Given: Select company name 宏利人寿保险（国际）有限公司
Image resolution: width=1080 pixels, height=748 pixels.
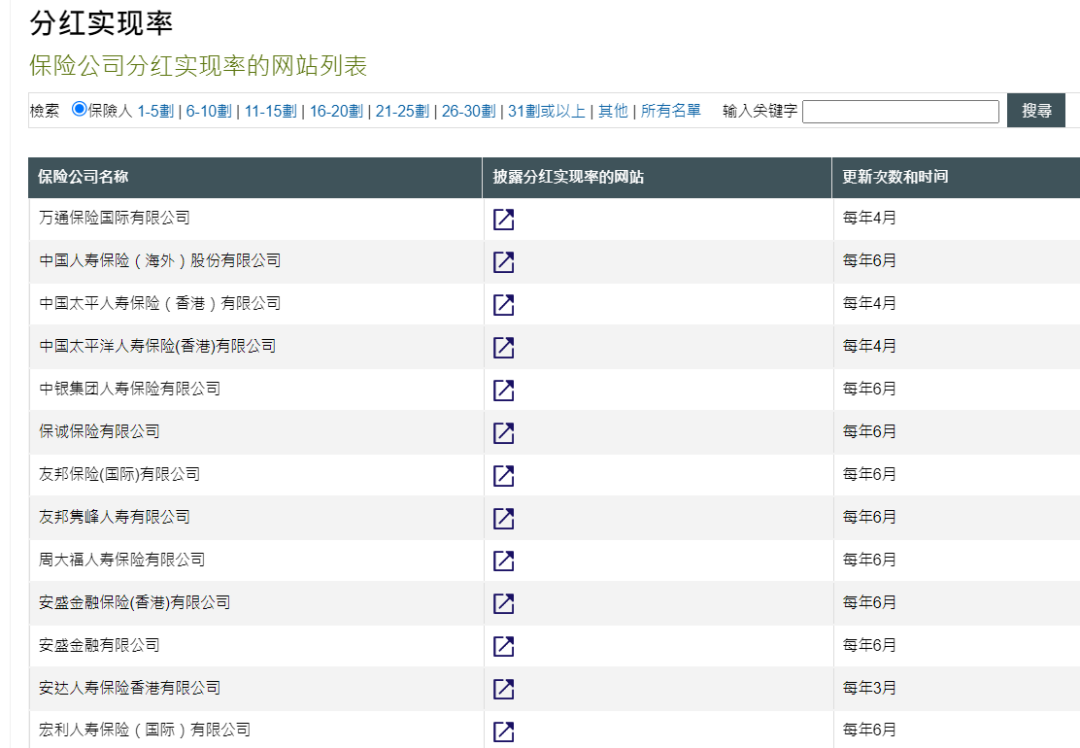Looking at the screenshot, I should 145,729.
